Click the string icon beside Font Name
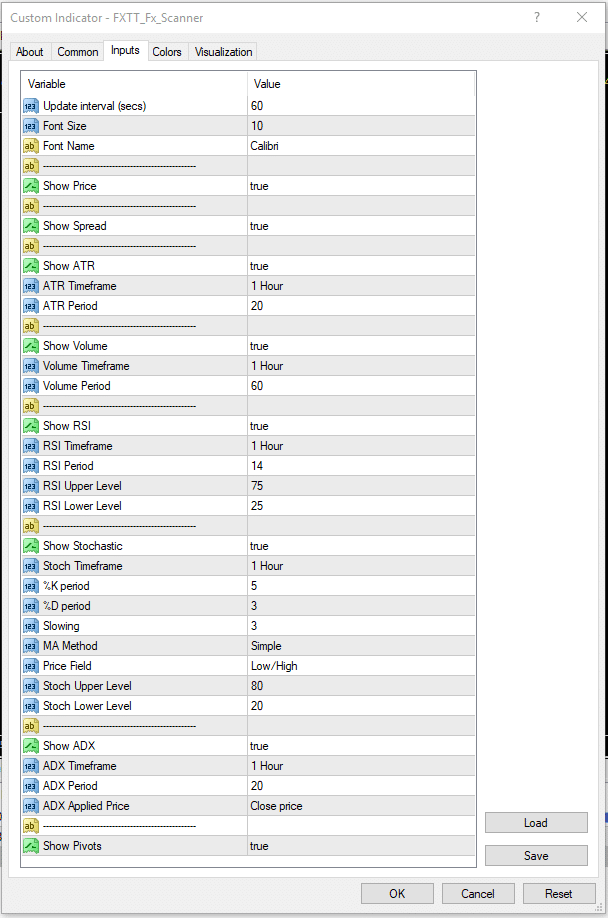This screenshot has height=918, width=608. coord(31,146)
